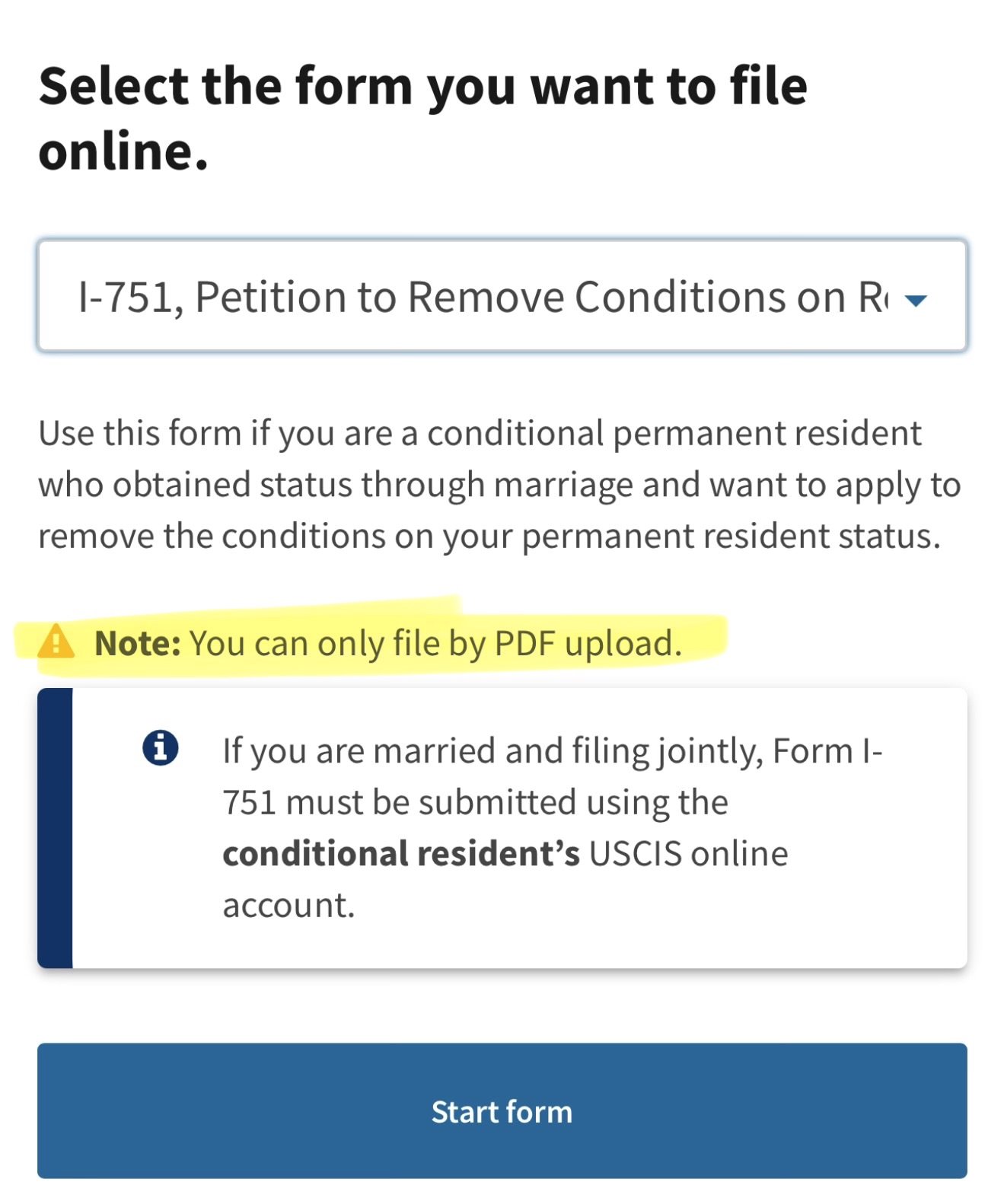
Task: Click the word "online." in the heading
Action: click(123, 151)
